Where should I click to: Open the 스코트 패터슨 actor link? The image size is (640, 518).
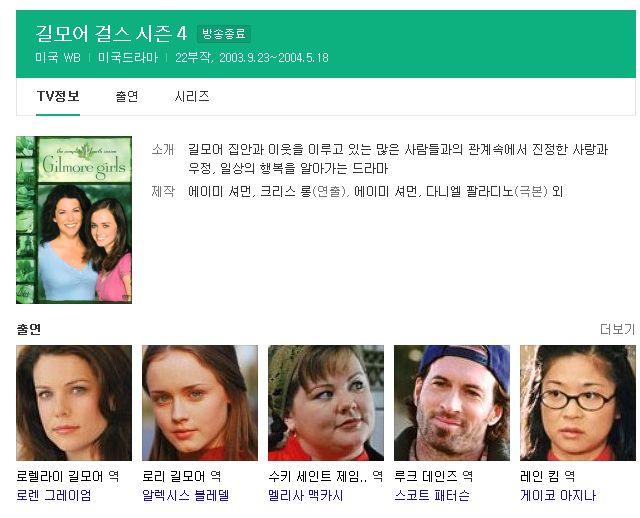click(432, 495)
